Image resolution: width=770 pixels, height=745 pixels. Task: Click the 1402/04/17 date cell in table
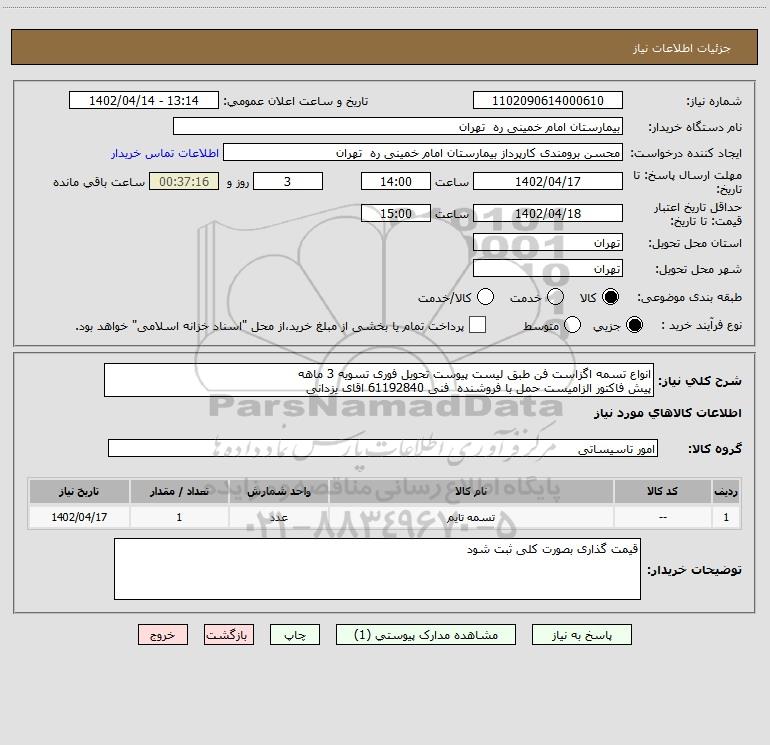[x=79, y=517]
